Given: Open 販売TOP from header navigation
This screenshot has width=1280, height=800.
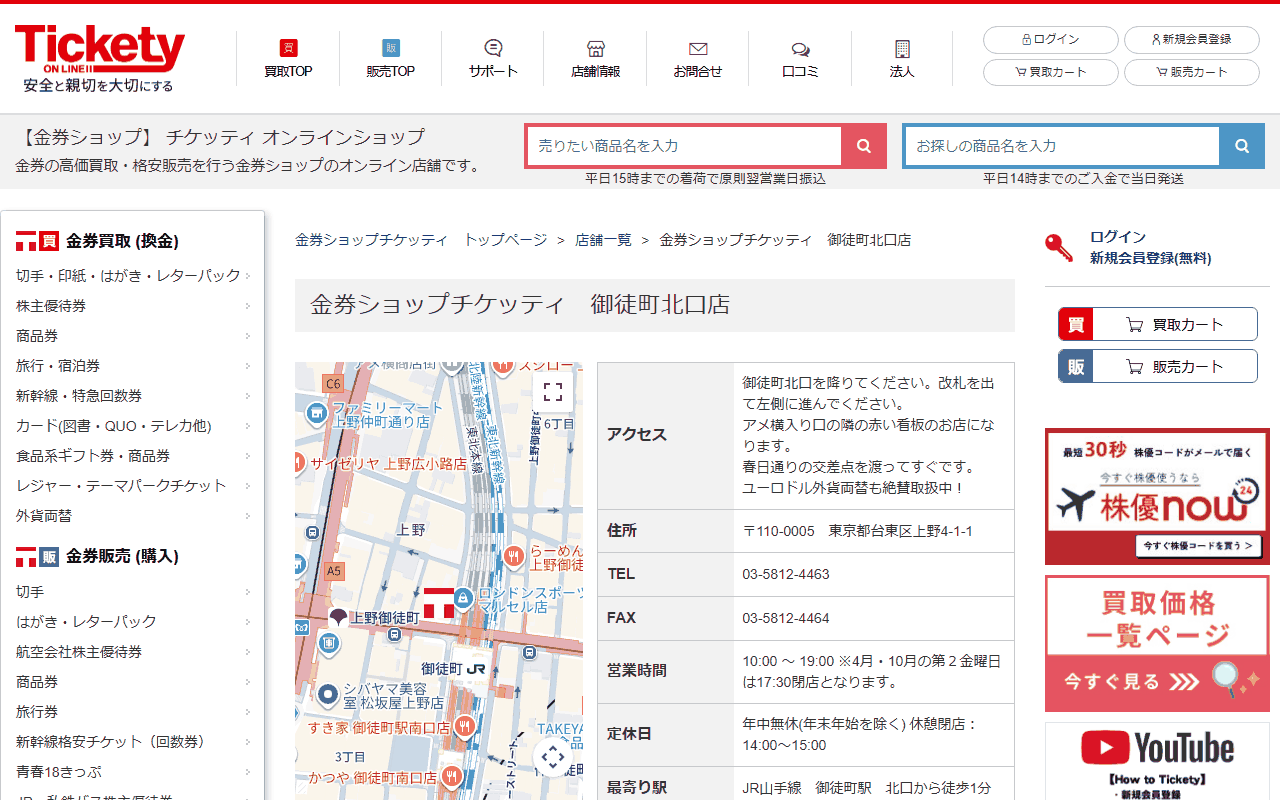Looking at the screenshot, I should [x=390, y=59].
